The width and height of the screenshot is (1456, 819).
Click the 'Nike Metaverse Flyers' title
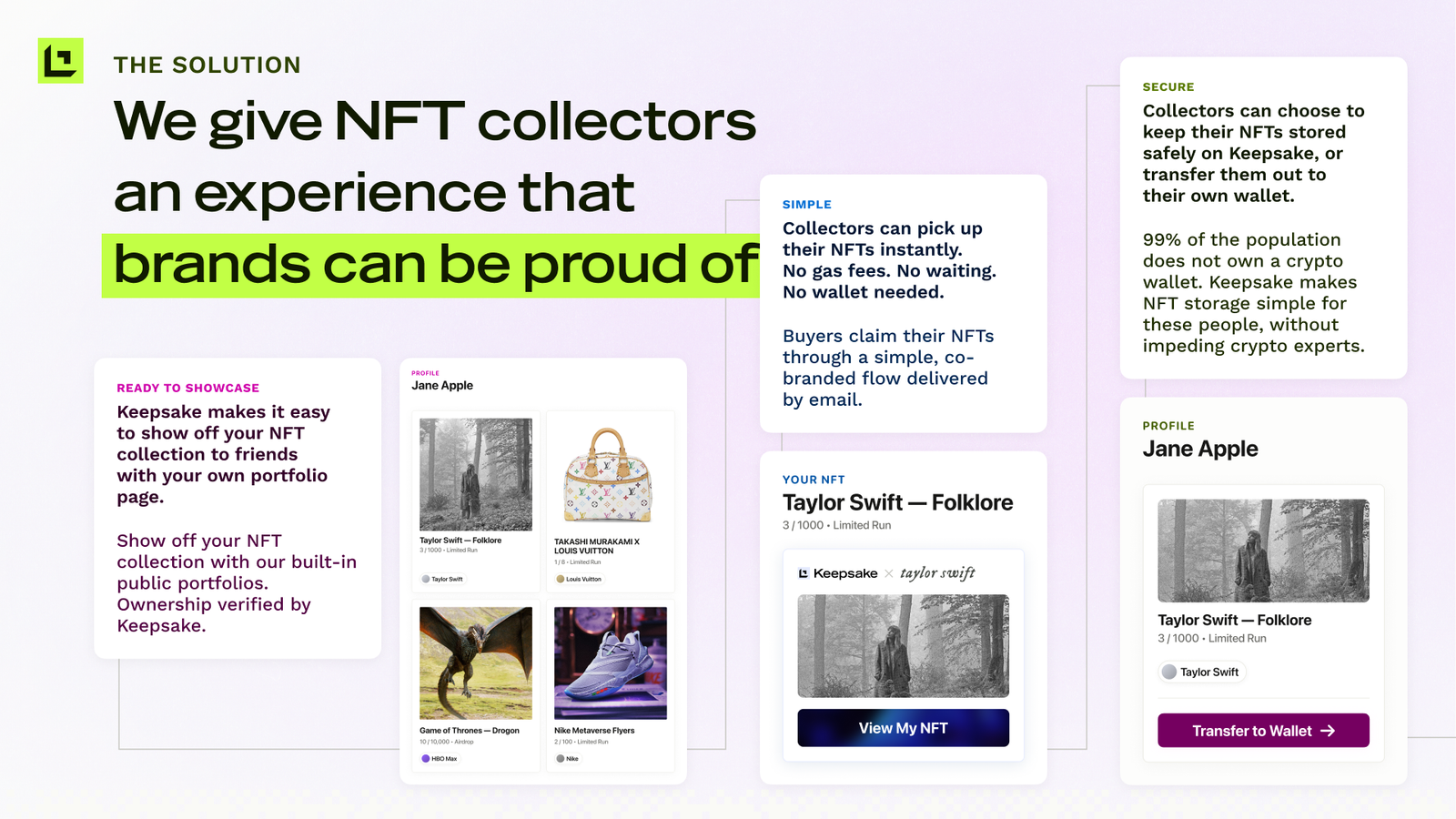594,731
